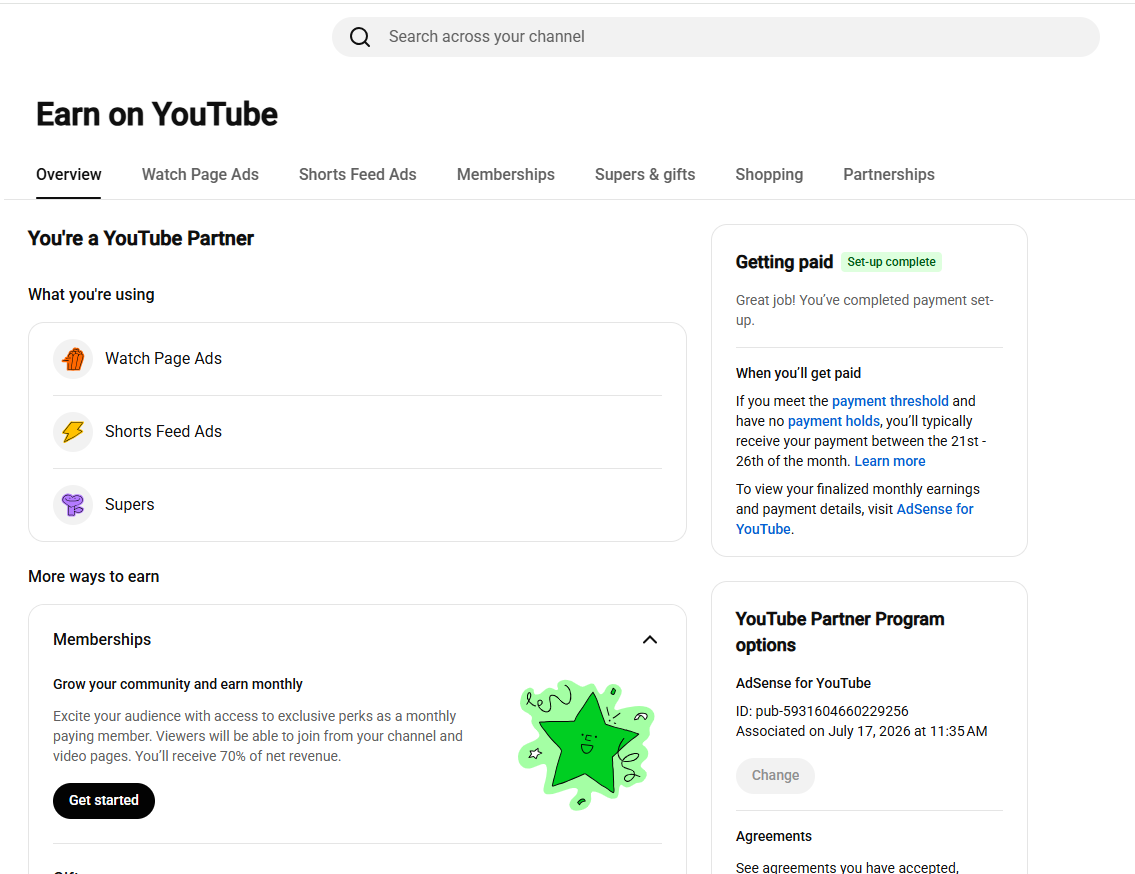Click the Change AdSense button

(775, 776)
